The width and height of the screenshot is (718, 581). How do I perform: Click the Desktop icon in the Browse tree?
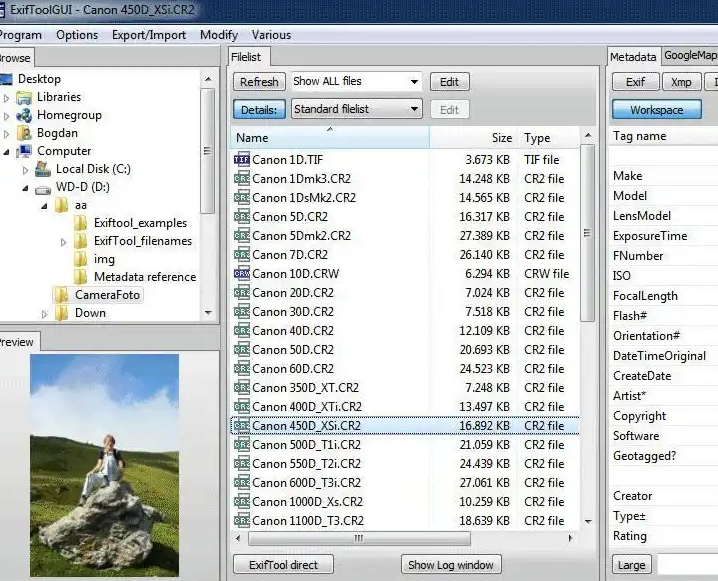6,79
